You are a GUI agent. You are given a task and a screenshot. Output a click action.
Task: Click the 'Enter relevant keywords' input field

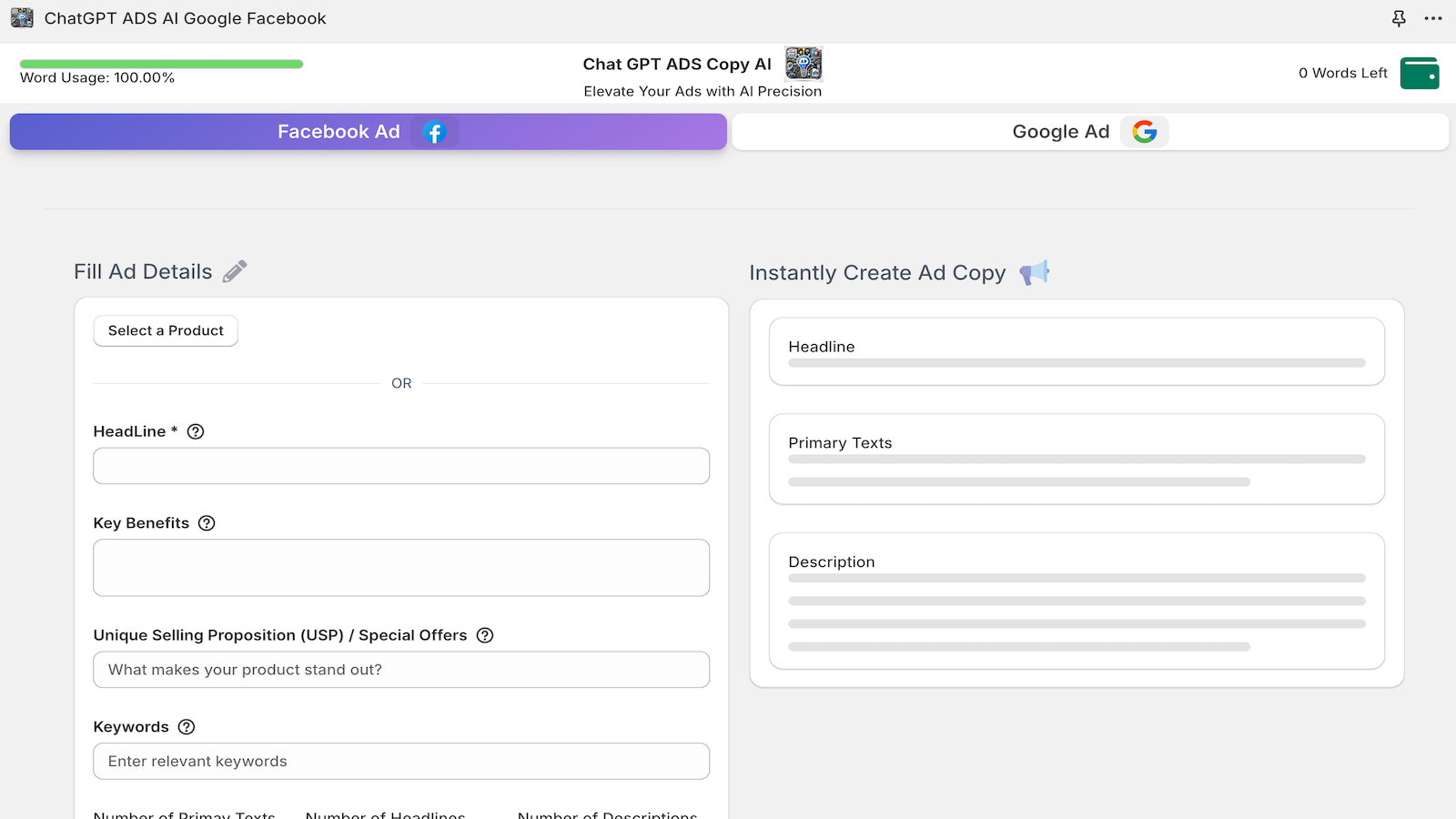pyautogui.click(x=400, y=762)
